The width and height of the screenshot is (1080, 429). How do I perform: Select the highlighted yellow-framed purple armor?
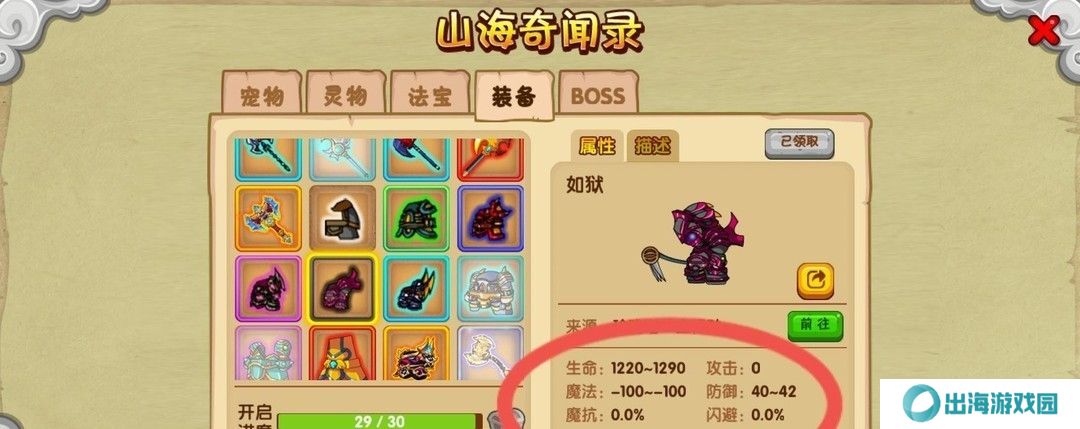pyautogui.click(x=342, y=289)
